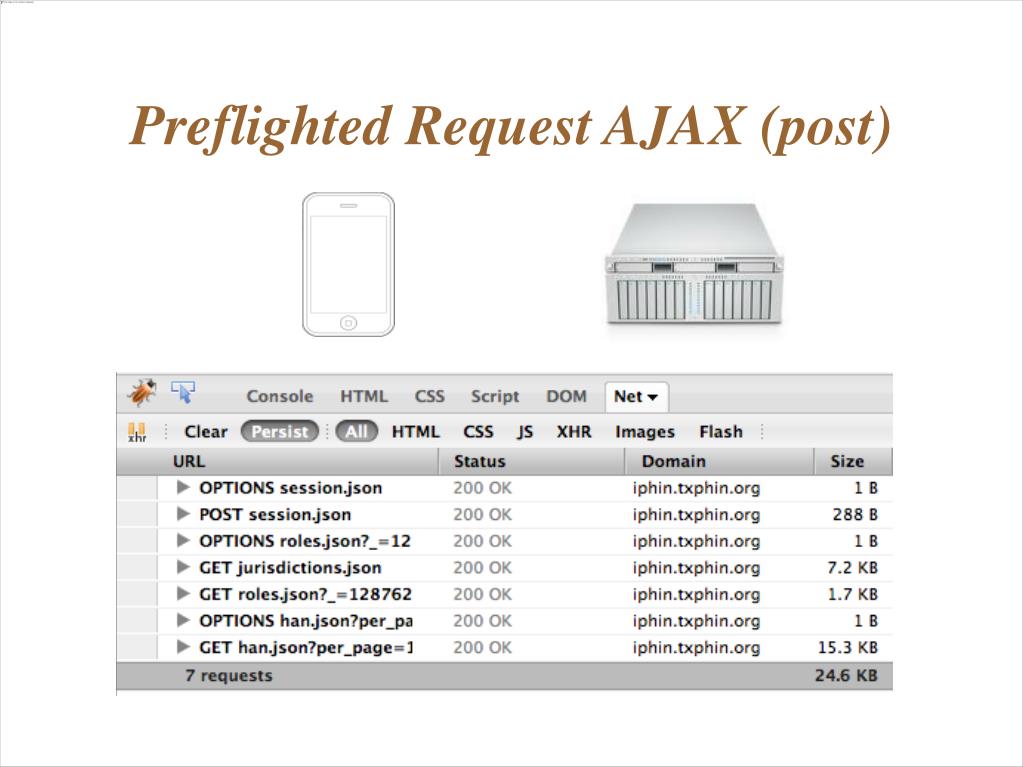Expand the POST session.json request
The width and height of the screenshot is (1023, 767).
(183, 514)
